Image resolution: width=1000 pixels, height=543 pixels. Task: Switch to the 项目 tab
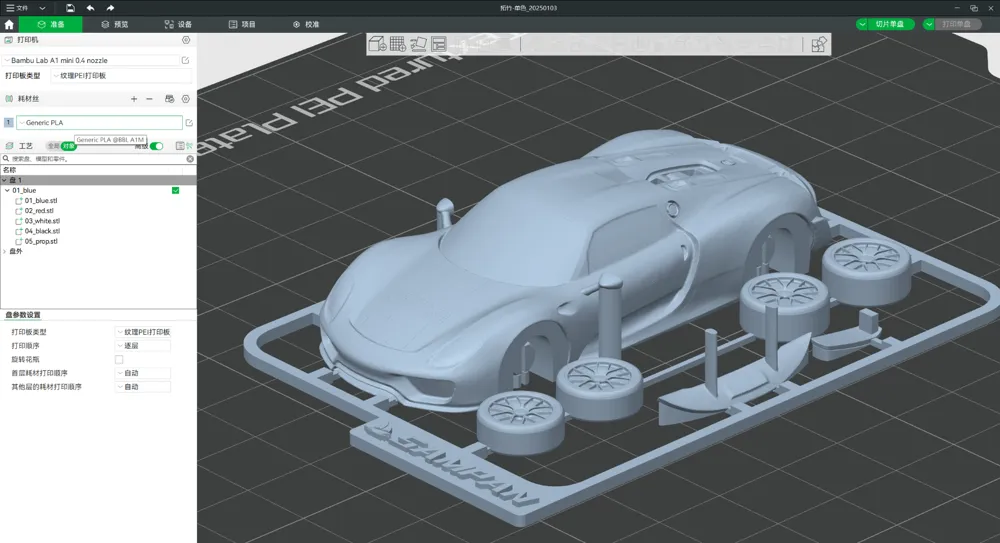pyautogui.click(x=242, y=24)
